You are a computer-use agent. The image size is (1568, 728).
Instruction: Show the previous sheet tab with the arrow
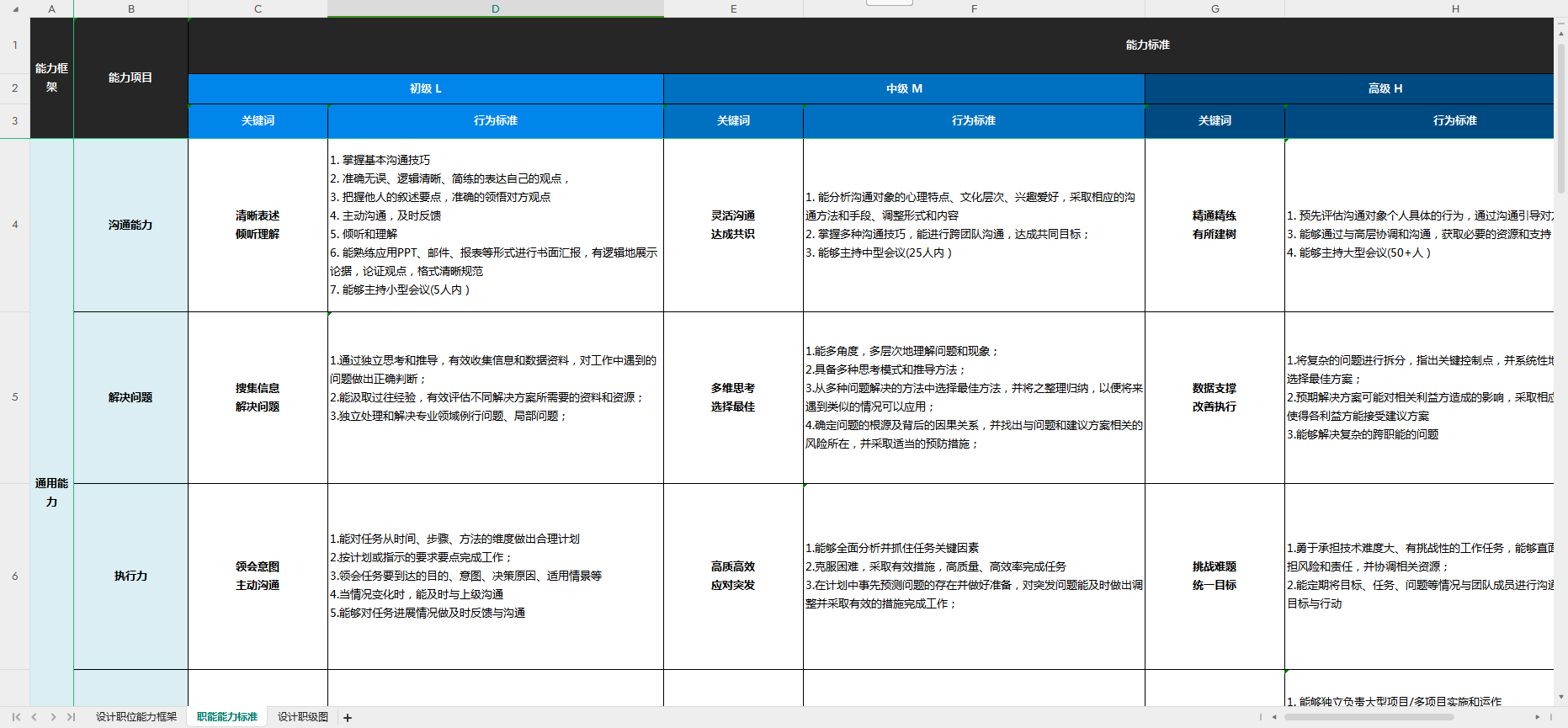pos(35,717)
